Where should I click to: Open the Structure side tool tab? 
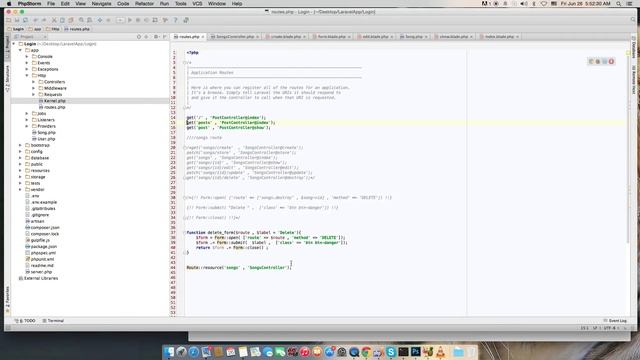pyautogui.click(x=7, y=79)
